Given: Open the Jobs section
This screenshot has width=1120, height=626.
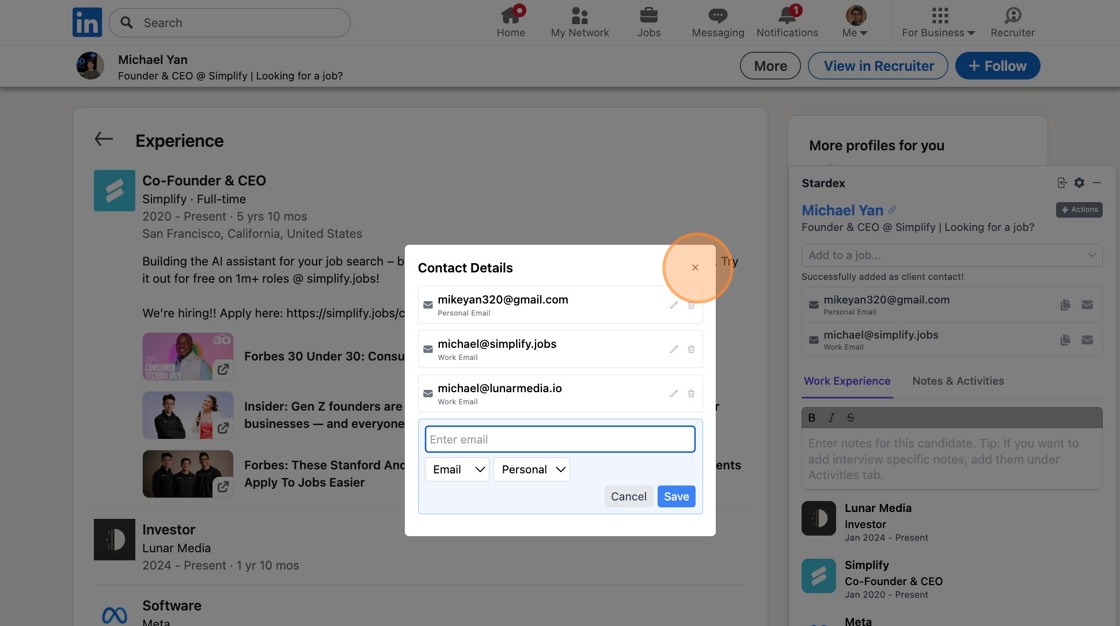Looking at the screenshot, I should (649, 22).
